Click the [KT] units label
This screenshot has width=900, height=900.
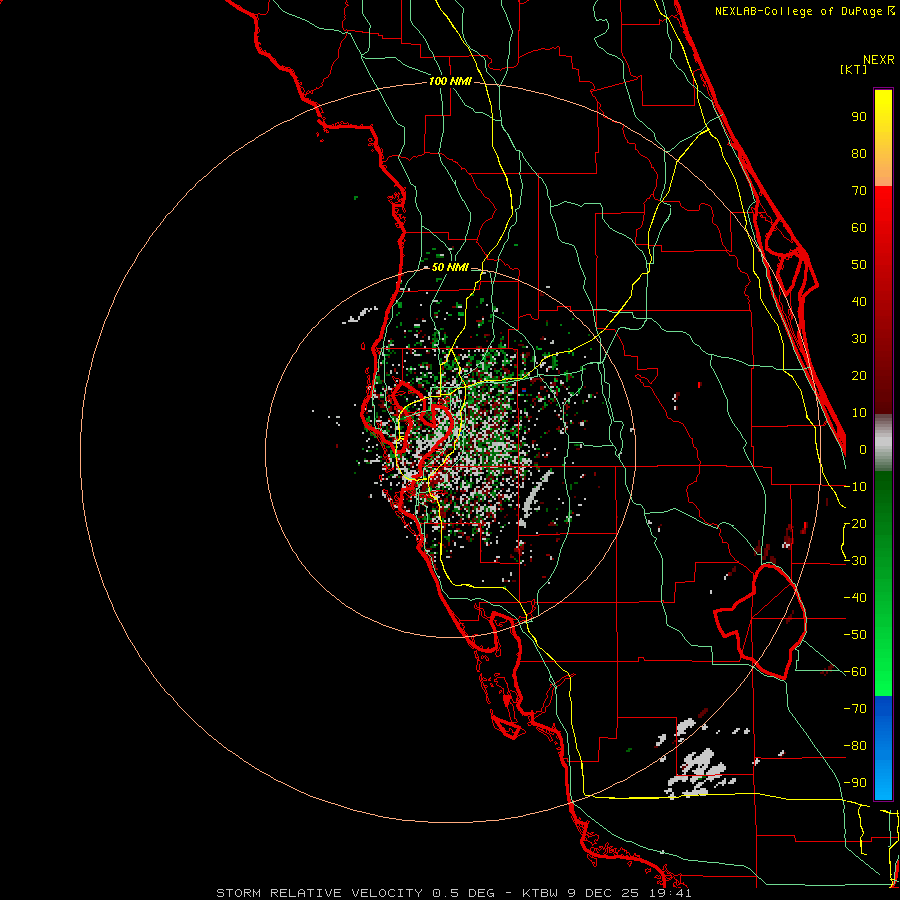[854, 69]
